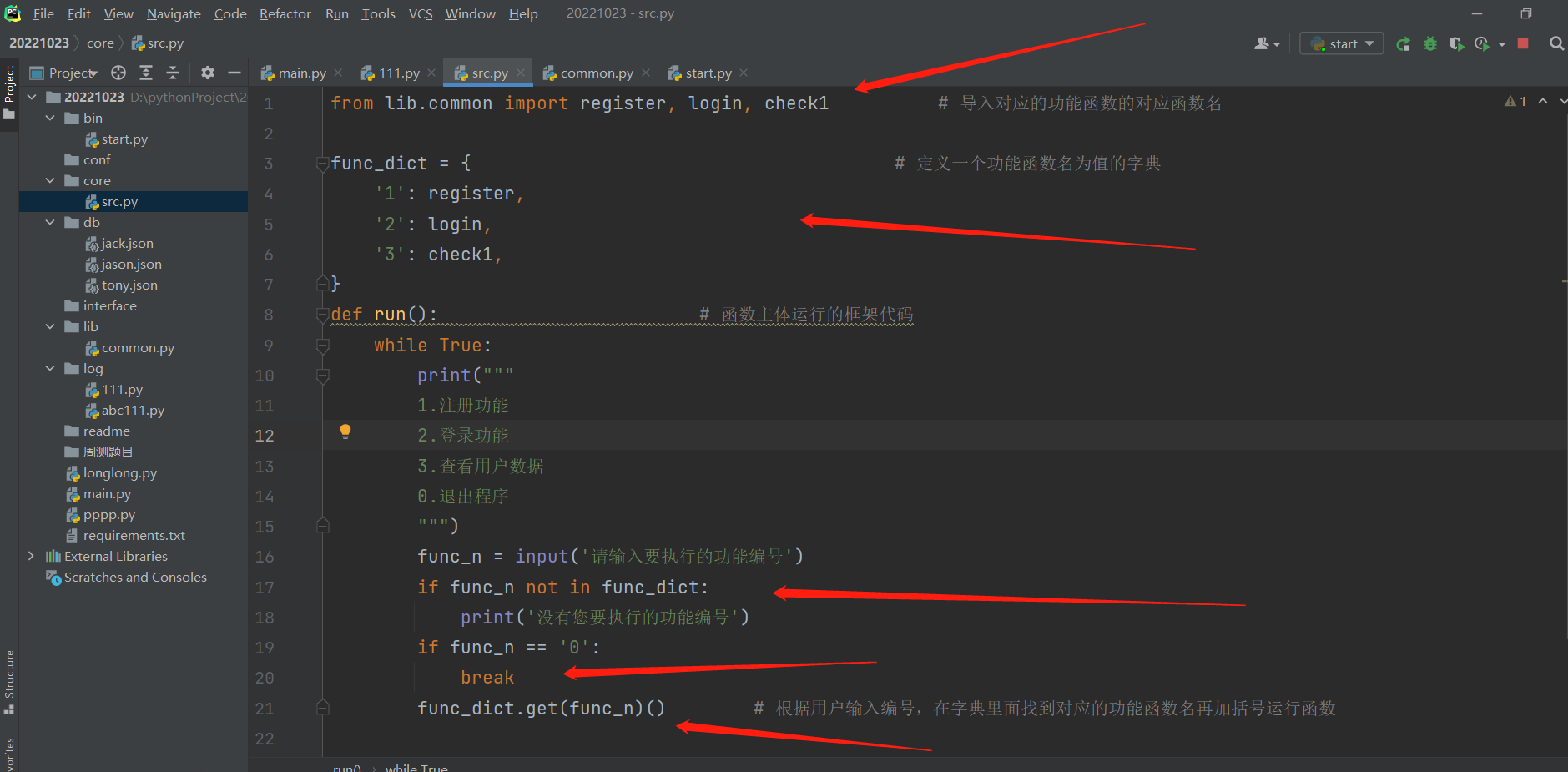Click the warning indicator showing 1
1568x772 pixels.
1515,101
